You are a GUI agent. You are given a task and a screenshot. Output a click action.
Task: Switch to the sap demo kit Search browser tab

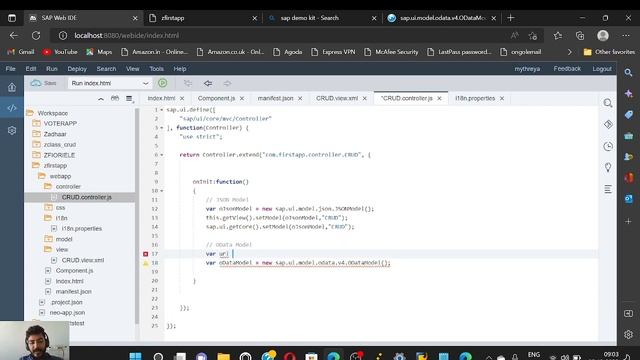[322, 18]
